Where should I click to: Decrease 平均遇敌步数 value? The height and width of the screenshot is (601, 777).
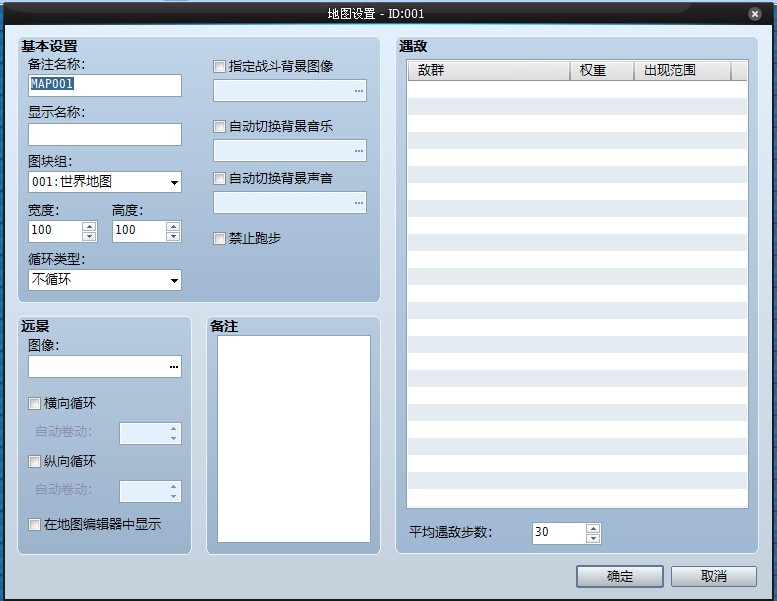click(593, 539)
